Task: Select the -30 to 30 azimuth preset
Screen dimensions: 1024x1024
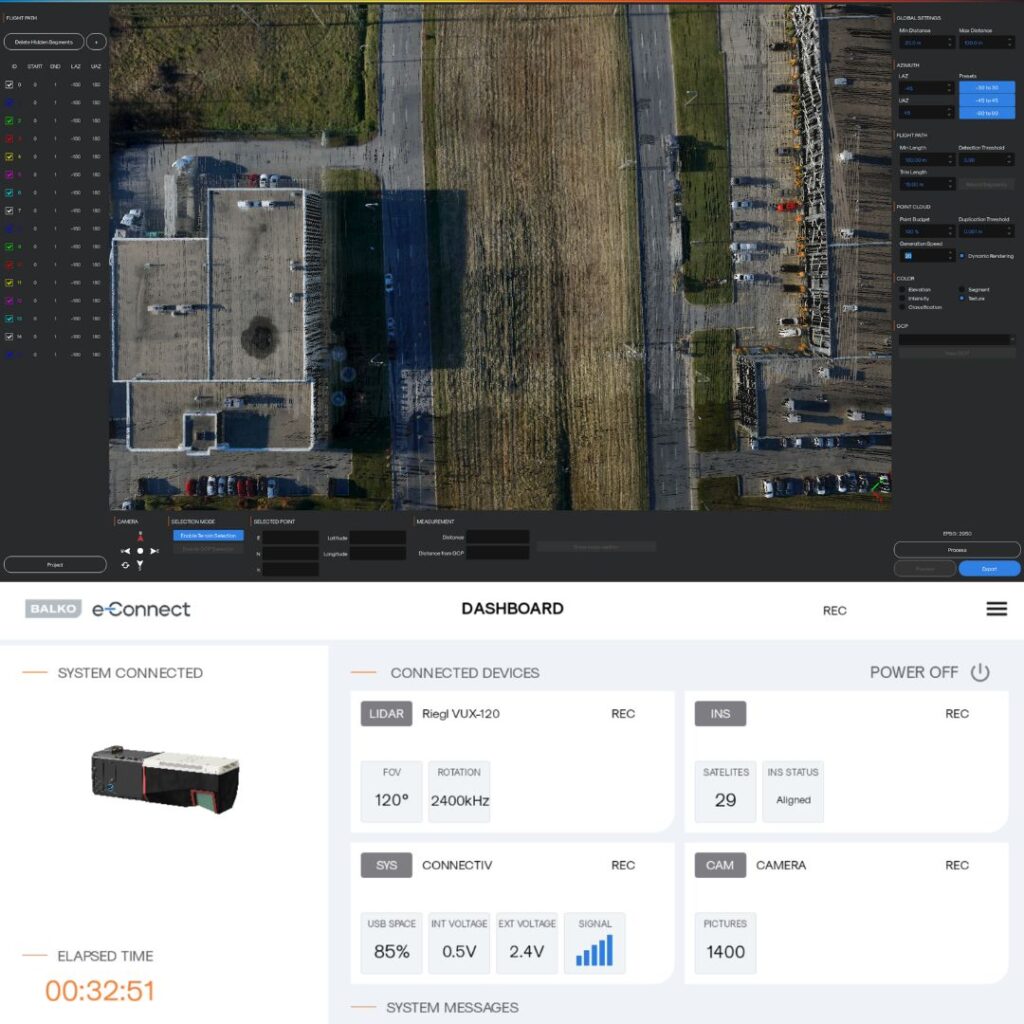Action: tap(986, 88)
